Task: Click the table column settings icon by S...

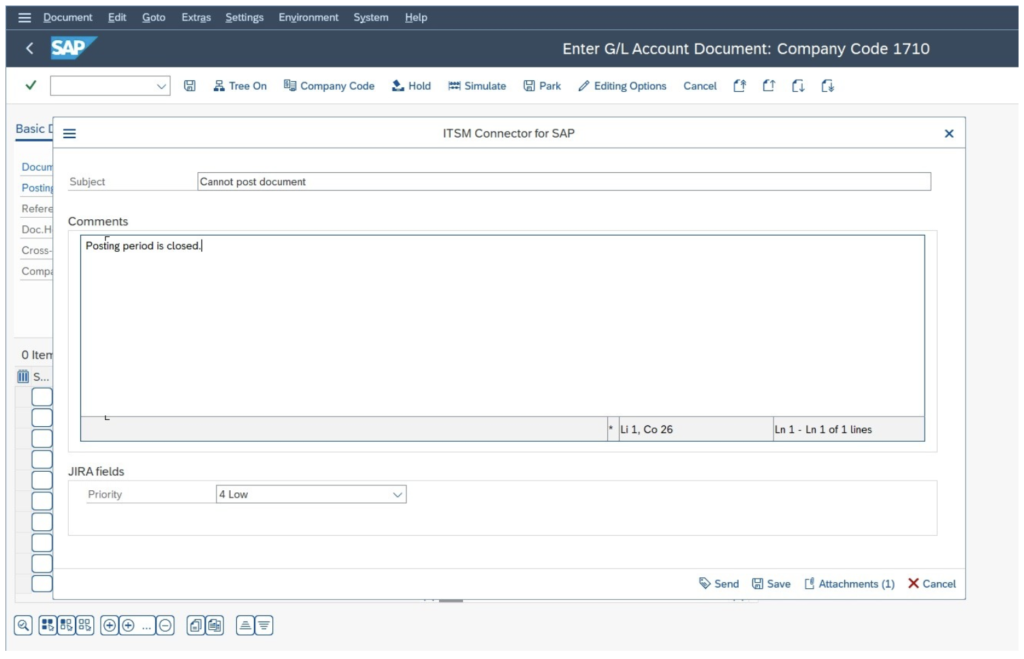Action: 23,376
